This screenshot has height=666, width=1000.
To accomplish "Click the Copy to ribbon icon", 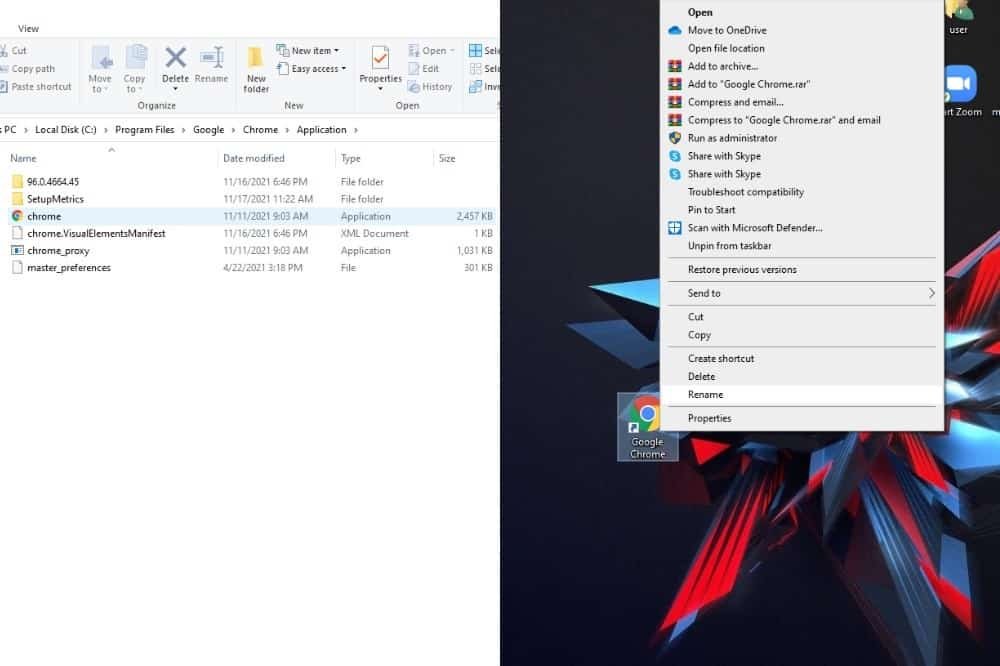I will [135, 62].
